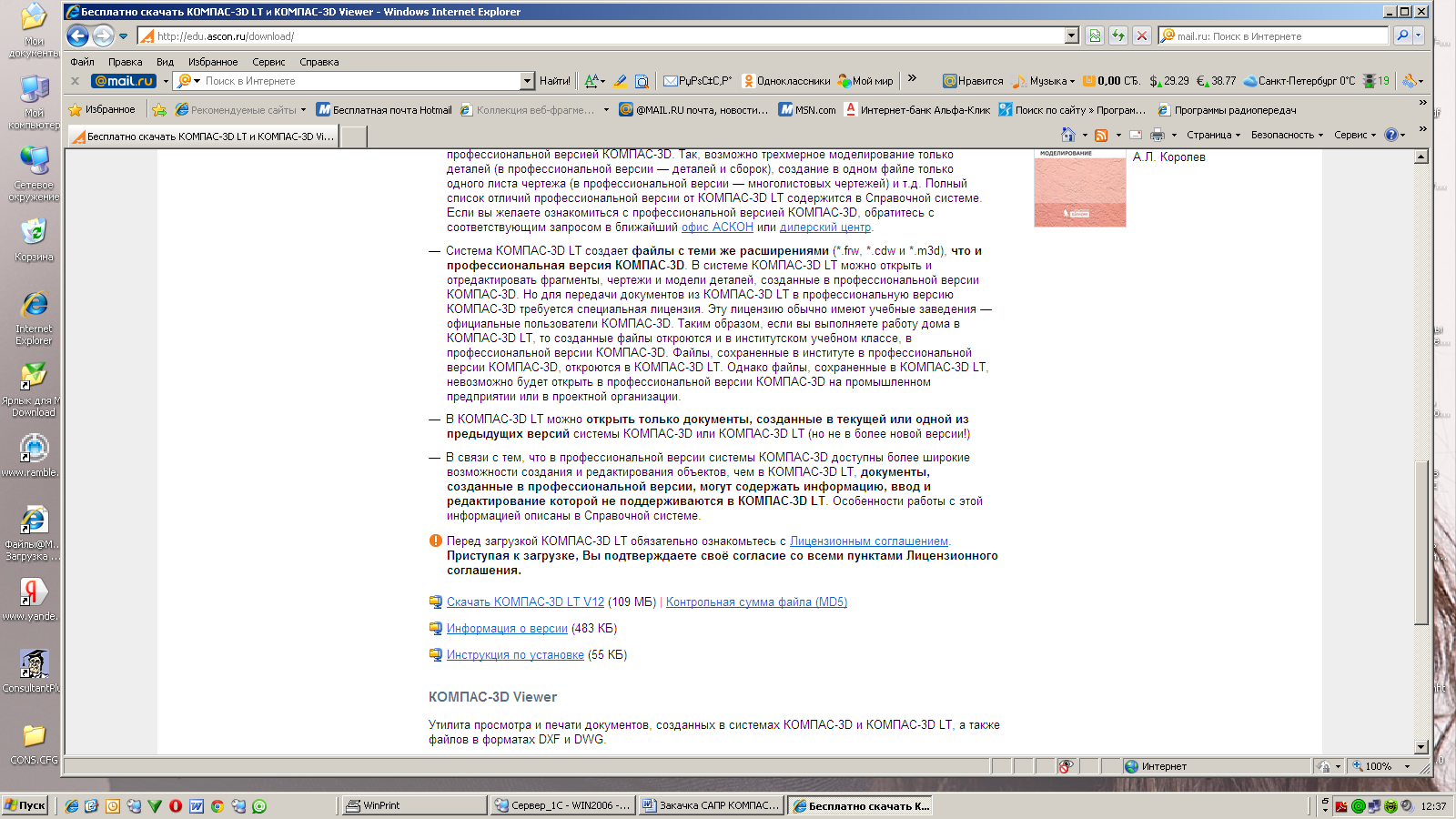Open the Мой мир toolbar button
Screen dimensions: 1456x819
pos(865,81)
